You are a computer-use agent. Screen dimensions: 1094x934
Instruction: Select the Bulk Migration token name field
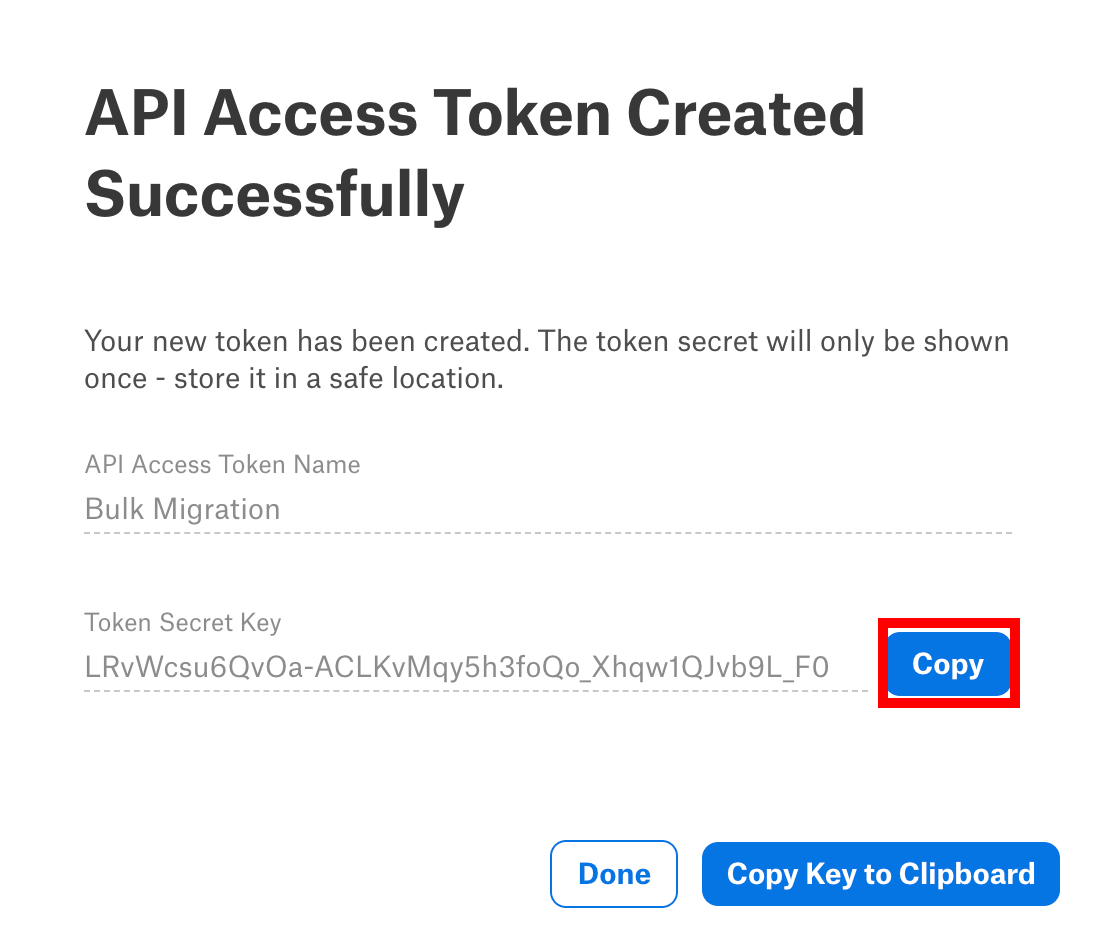pos(548,509)
